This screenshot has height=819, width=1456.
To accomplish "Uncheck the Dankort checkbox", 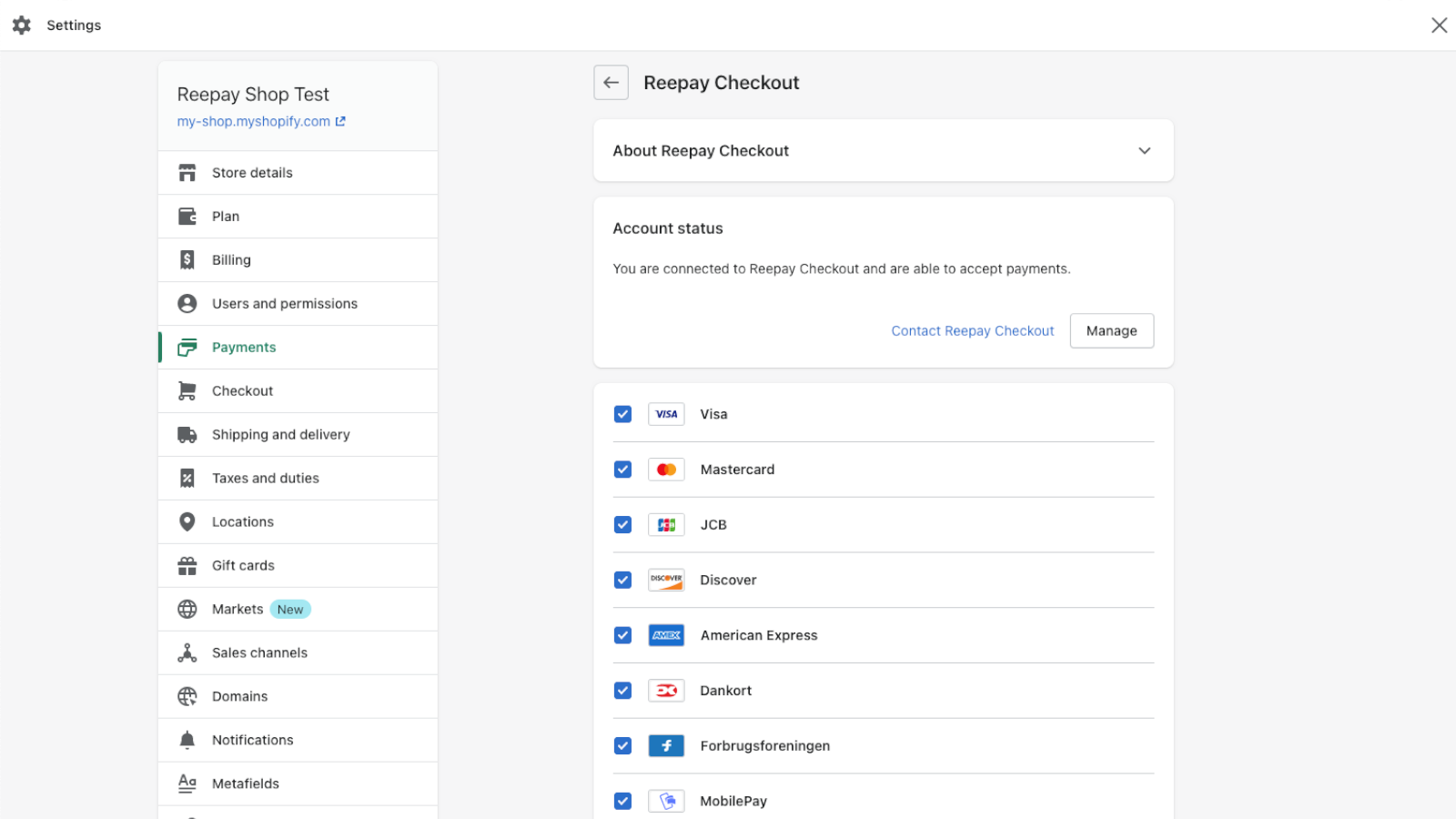I will point(622,691).
